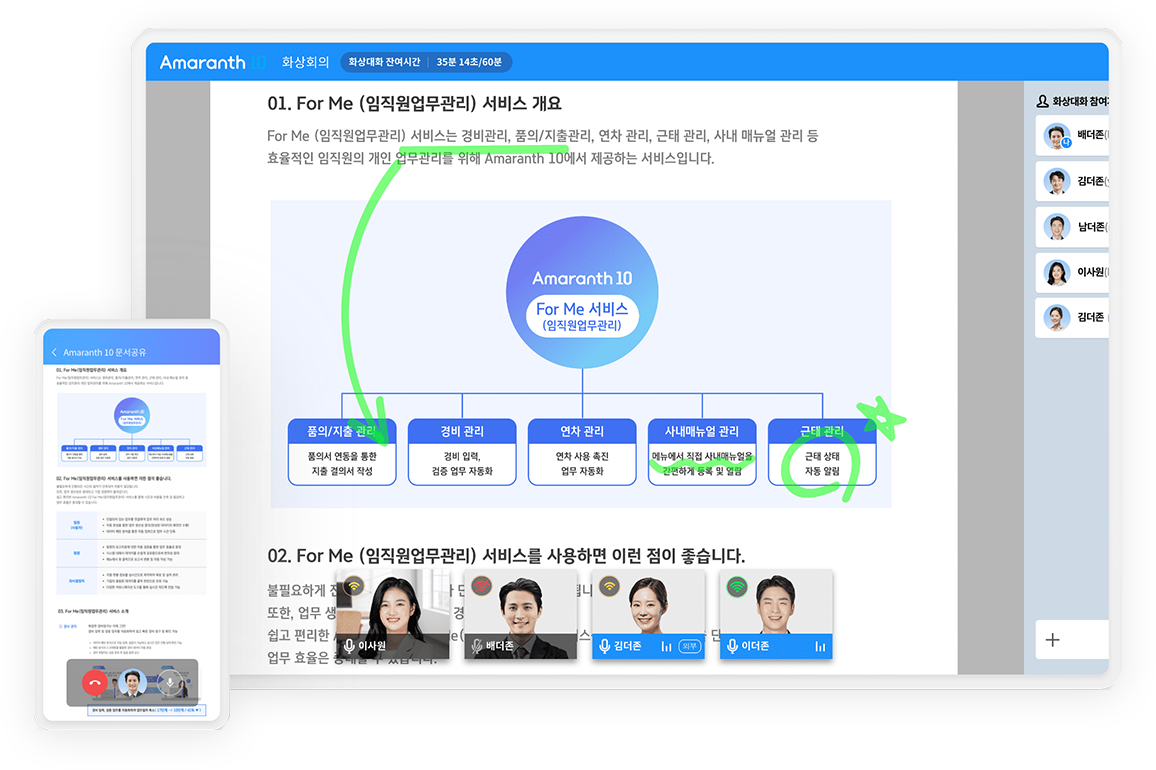
Task: Select participant 배더존 in the side list
Action: [x=1072, y=135]
